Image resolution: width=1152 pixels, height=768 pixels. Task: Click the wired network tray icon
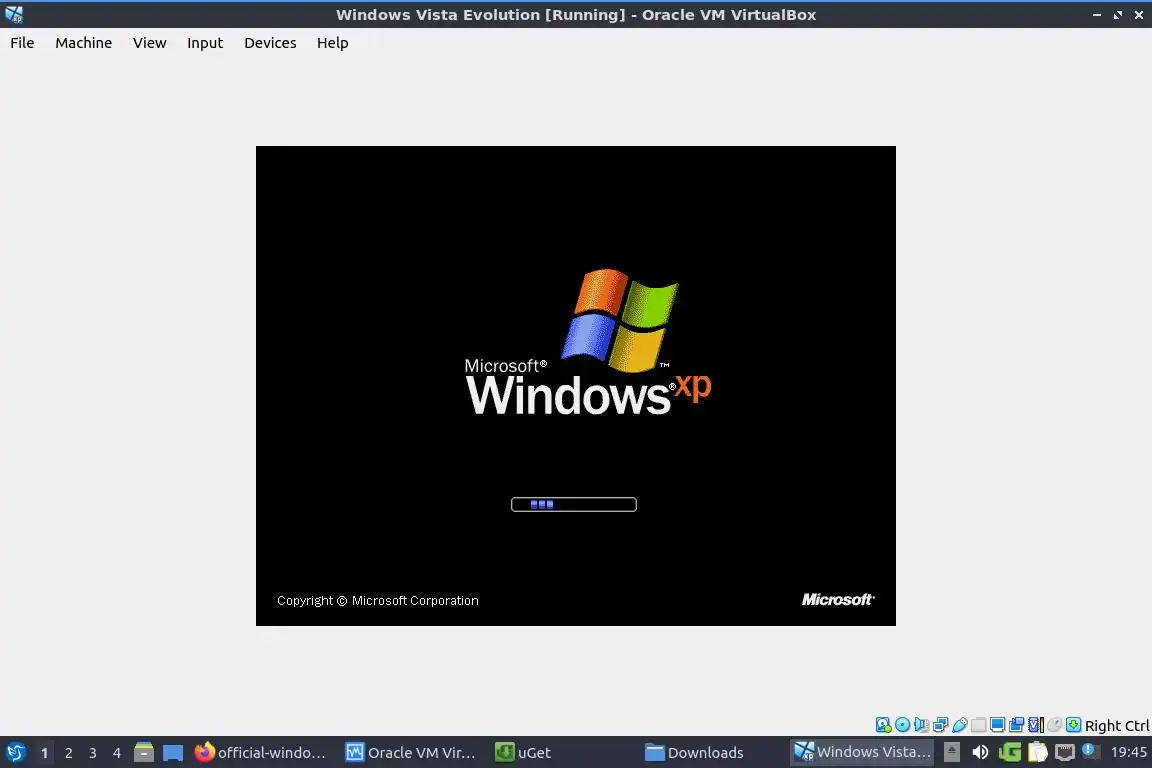(1065, 752)
